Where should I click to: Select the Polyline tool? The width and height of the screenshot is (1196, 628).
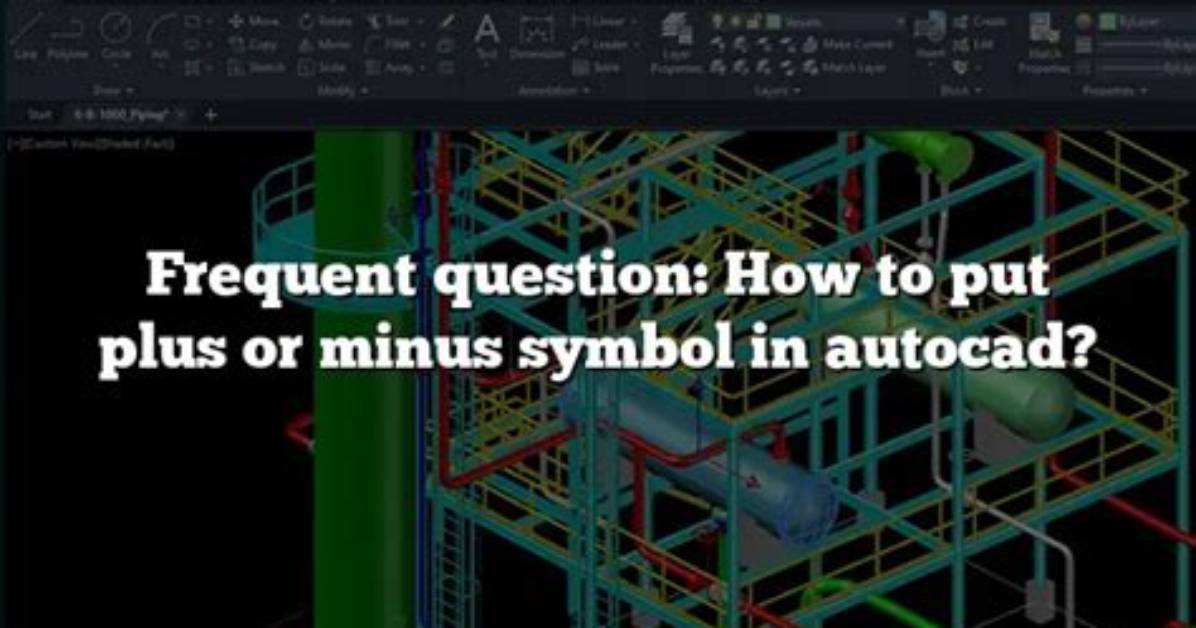67,37
